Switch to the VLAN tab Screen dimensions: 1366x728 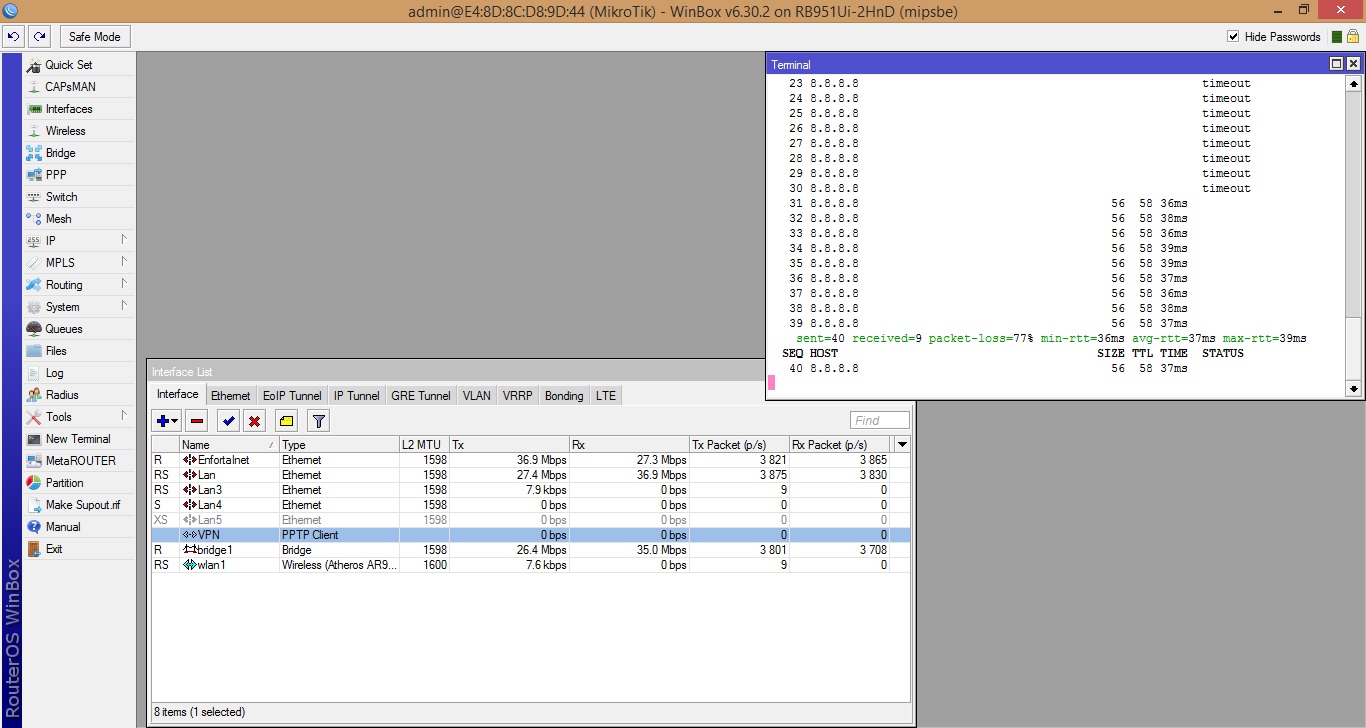click(x=476, y=396)
